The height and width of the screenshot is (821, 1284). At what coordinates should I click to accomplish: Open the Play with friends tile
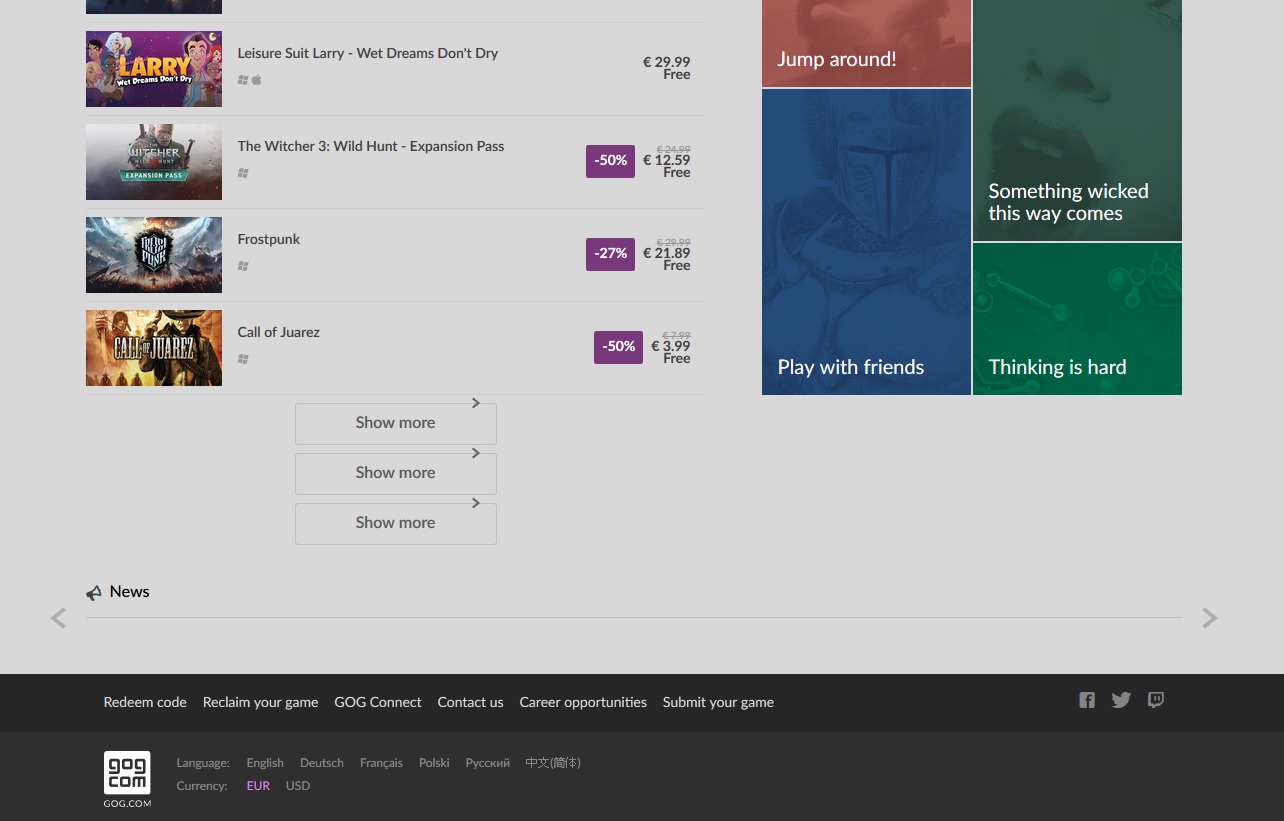click(866, 242)
